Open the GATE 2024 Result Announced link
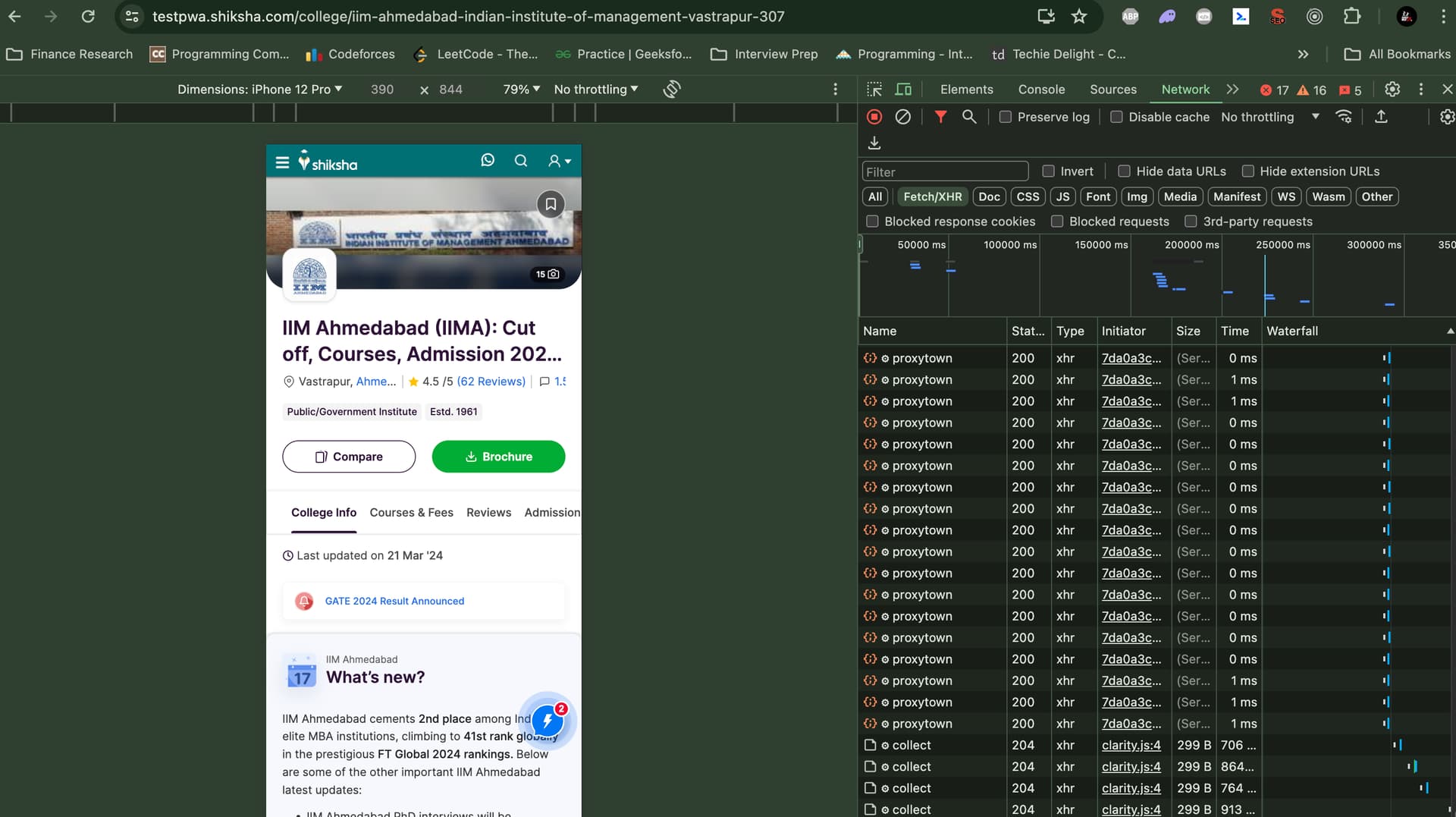The width and height of the screenshot is (1456, 817). pyautogui.click(x=394, y=601)
